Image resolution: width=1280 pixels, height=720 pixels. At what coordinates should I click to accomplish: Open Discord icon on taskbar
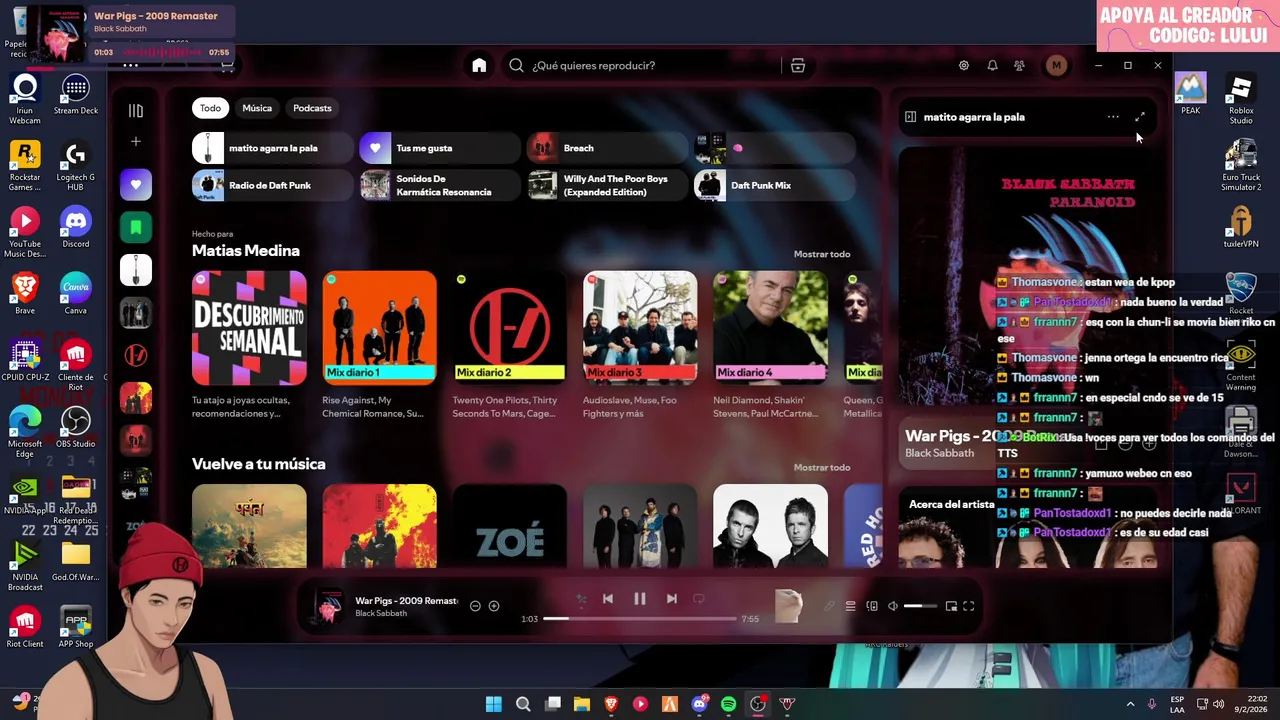point(699,704)
